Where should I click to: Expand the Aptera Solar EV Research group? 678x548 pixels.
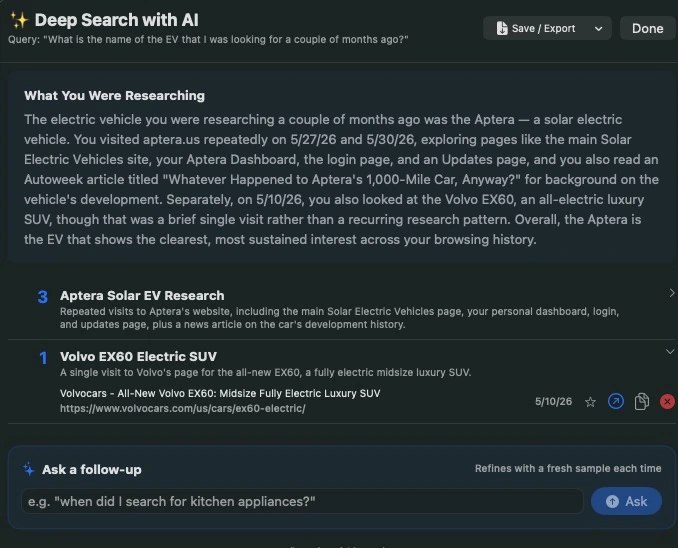click(672, 293)
